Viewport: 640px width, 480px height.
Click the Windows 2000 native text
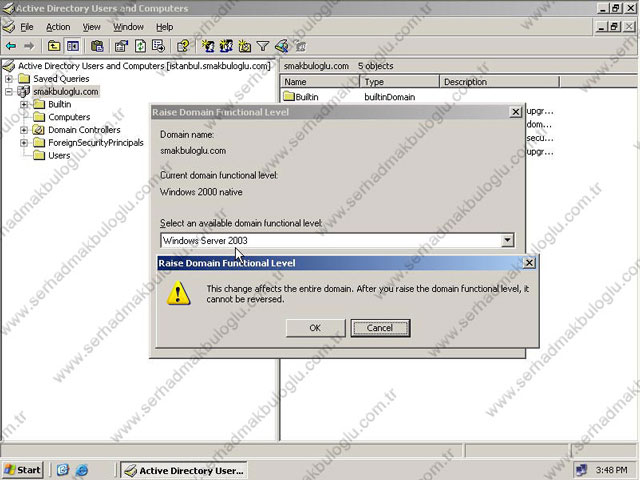(201, 192)
